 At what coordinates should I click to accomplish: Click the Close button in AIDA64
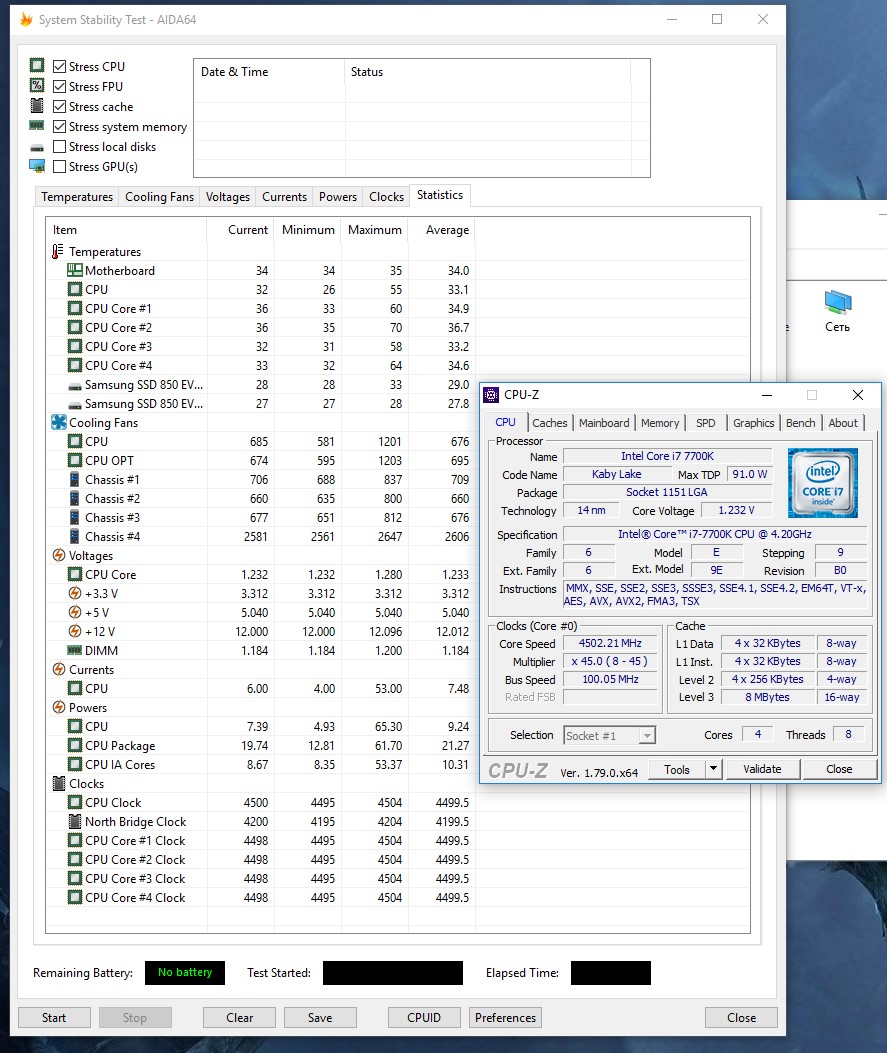coord(741,1017)
